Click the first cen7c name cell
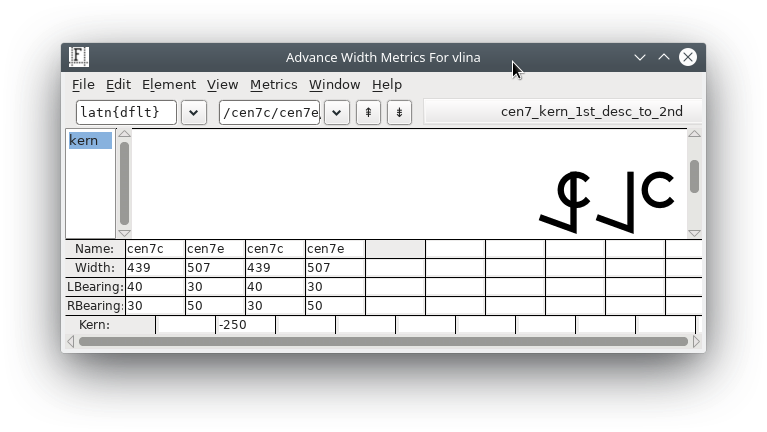767x432 pixels. (155, 249)
